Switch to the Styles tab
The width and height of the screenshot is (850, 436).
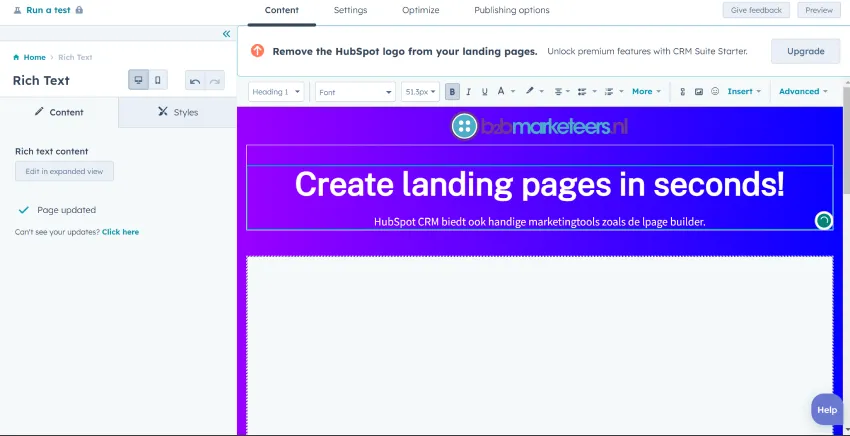(x=178, y=112)
